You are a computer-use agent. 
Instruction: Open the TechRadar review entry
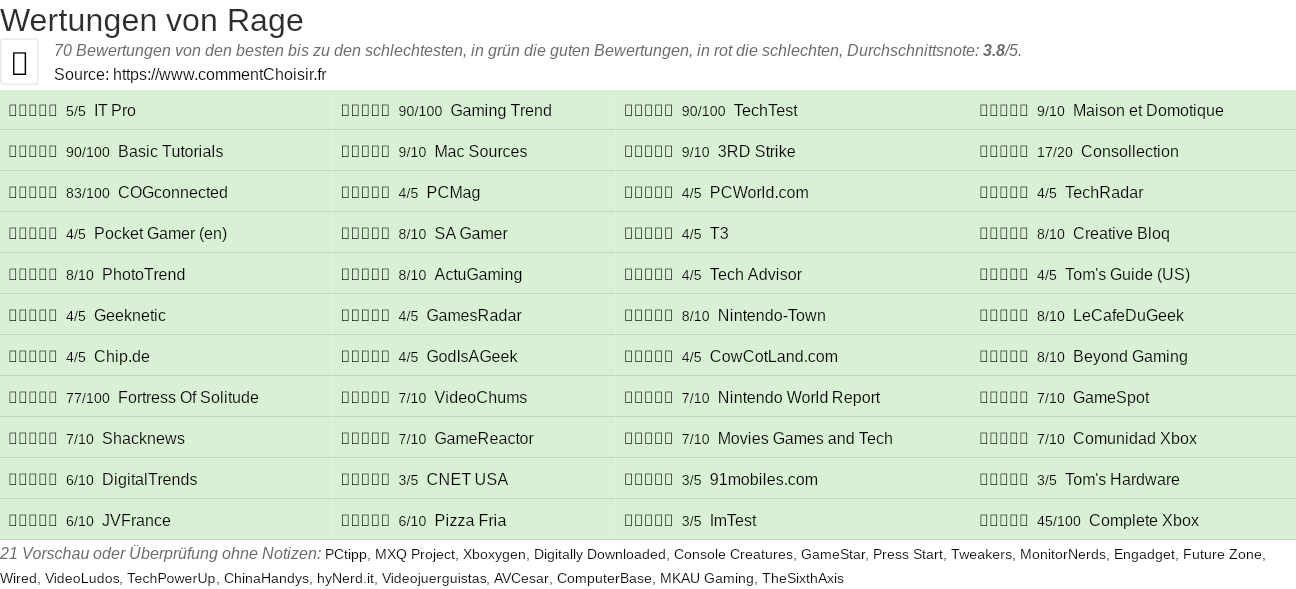pyautogui.click(x=1104, y=193)
